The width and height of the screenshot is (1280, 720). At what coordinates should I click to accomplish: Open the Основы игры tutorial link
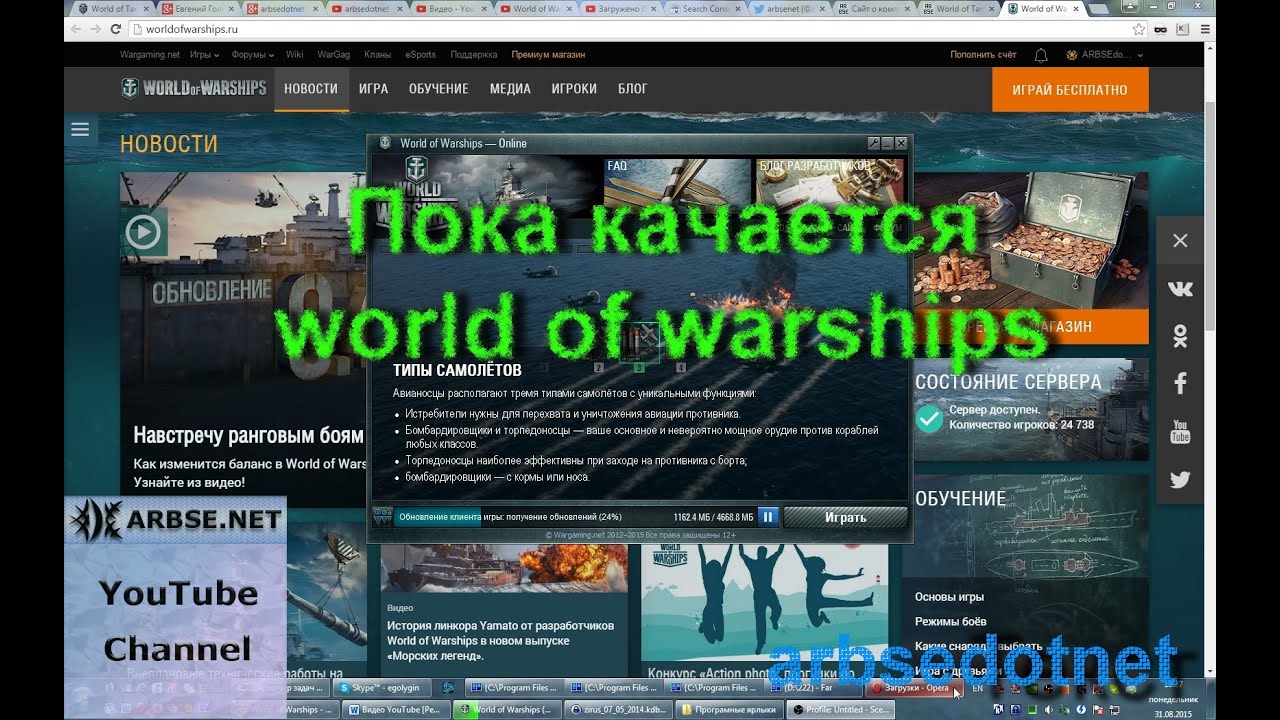(x=949, y=597)
